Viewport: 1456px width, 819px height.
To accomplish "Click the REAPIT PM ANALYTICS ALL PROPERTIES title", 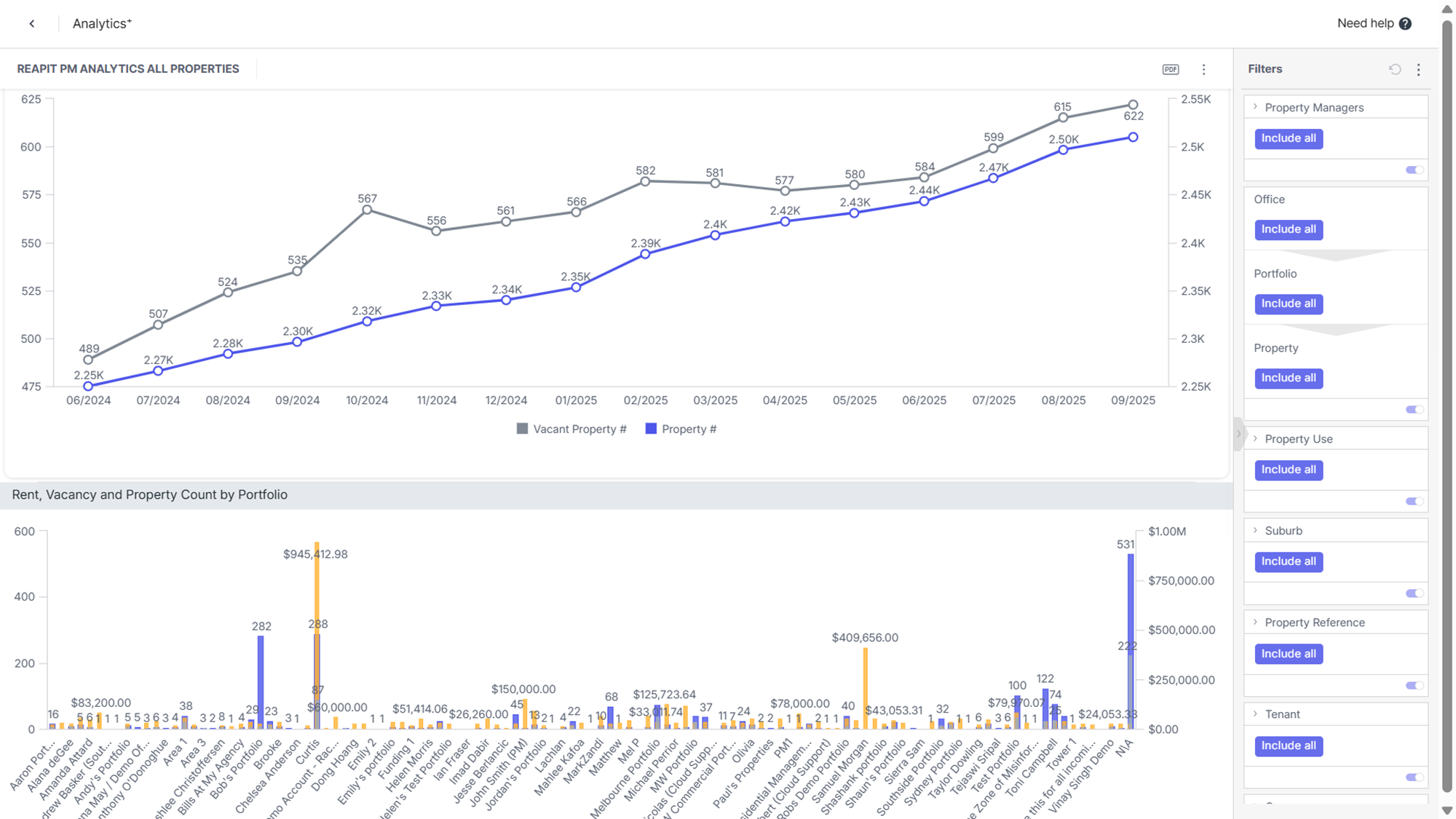I will point(128,68).
